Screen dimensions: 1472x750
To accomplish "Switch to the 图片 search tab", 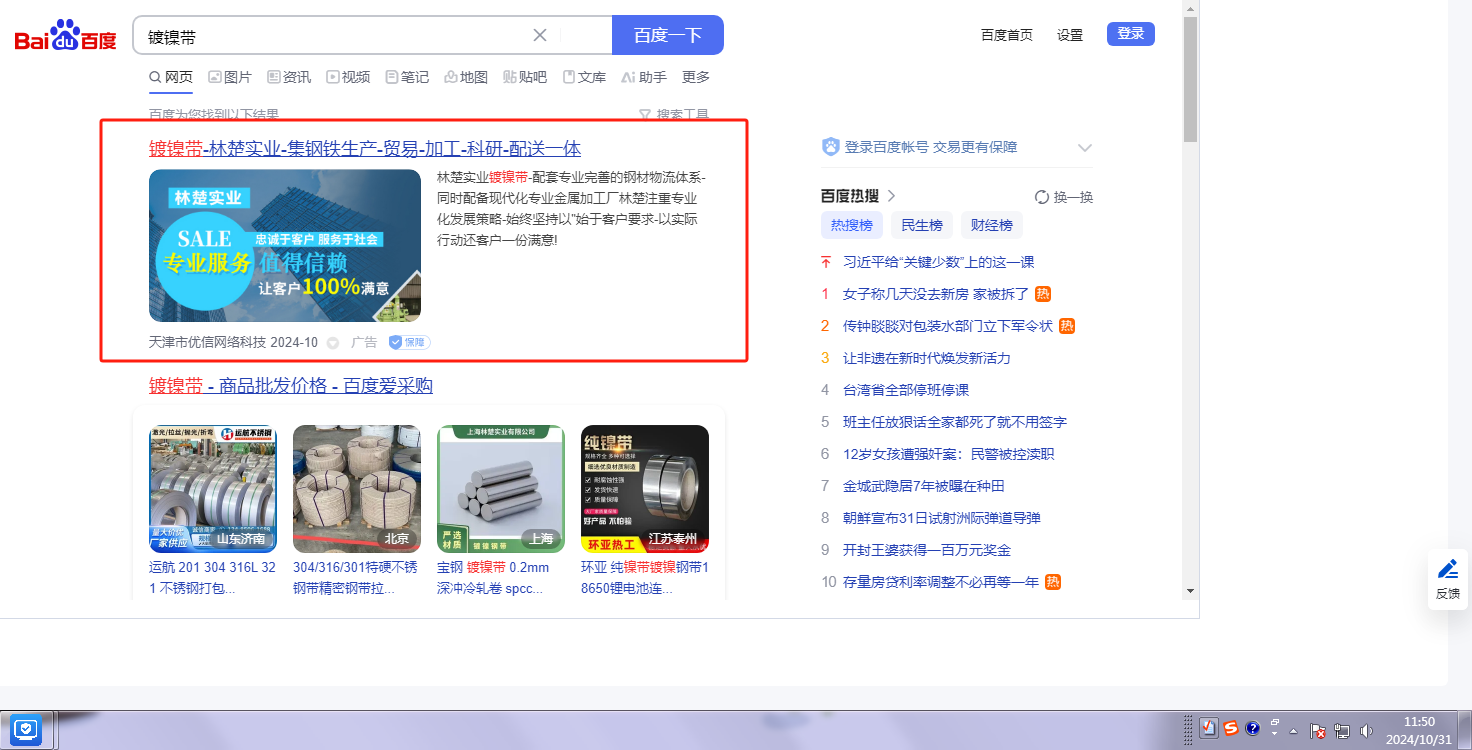I will point(230,77).
